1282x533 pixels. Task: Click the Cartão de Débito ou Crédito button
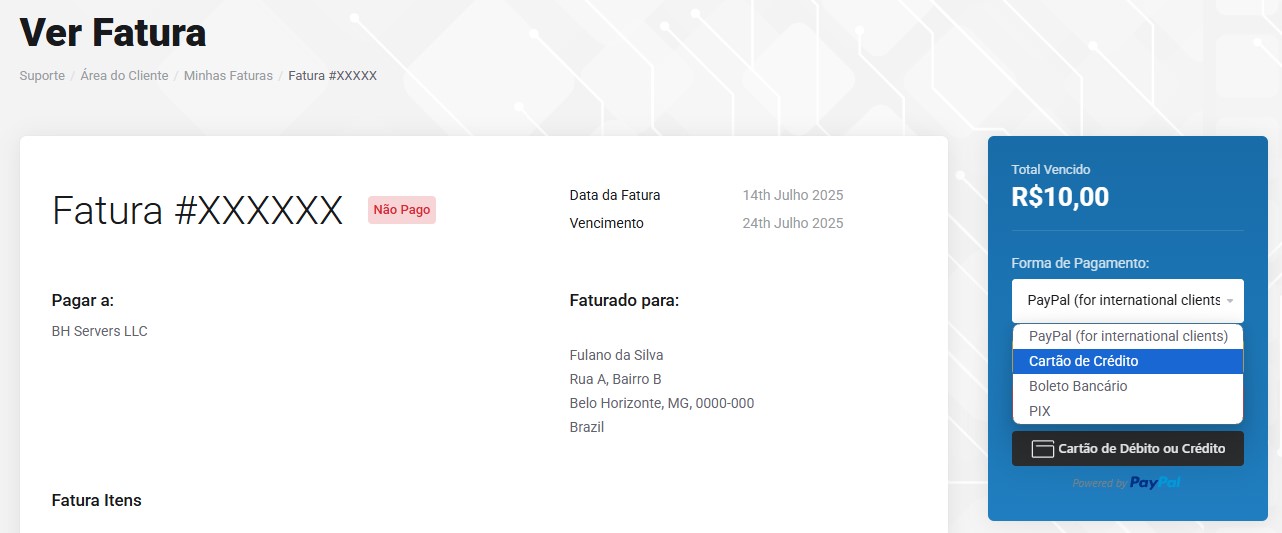point(1128,449)
